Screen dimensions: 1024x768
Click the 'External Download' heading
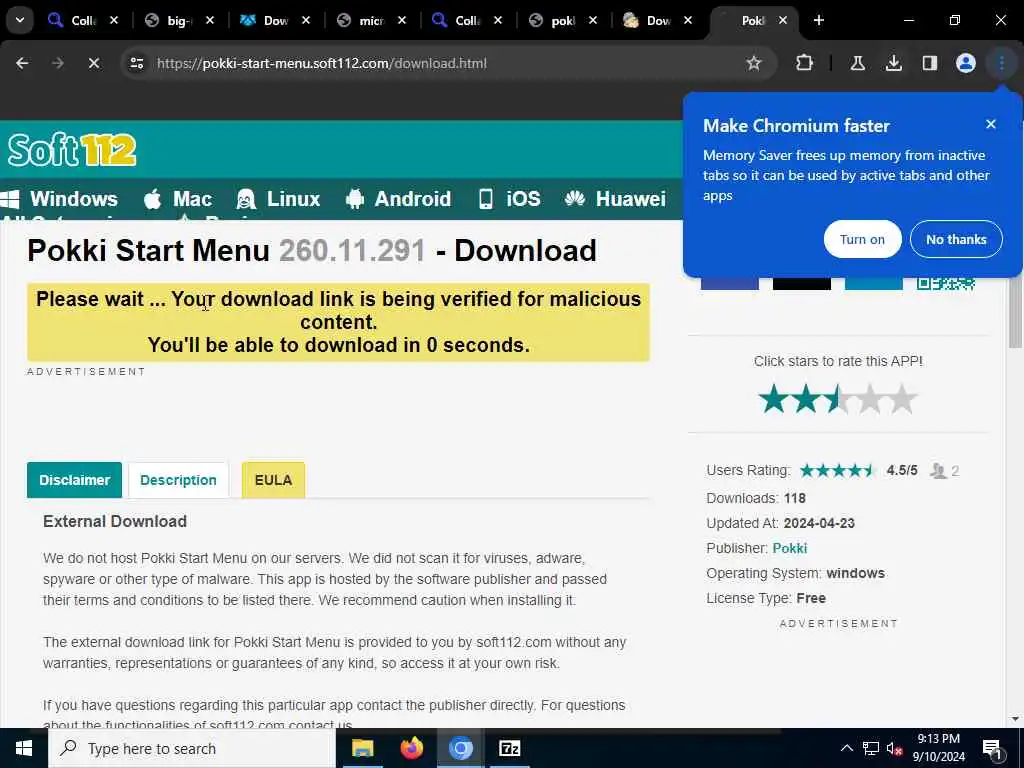[115, 521]
